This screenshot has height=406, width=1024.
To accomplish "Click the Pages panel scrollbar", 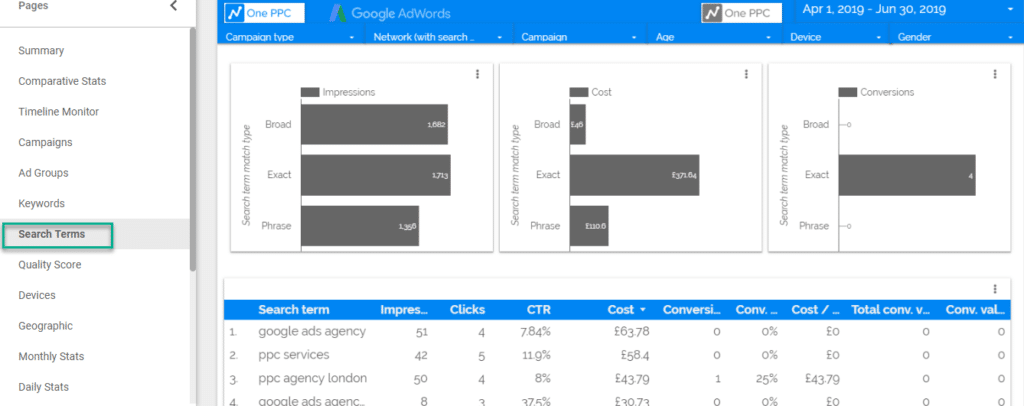I will (193, 149).
